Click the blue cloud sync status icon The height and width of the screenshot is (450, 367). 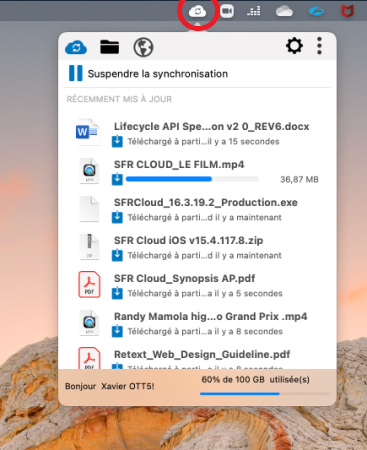[x=76, y=47]
